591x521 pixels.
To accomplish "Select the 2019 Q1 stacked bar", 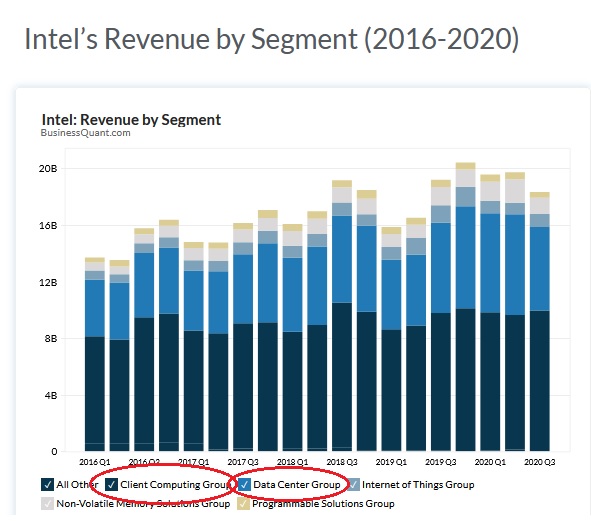I will coord(391,339).
